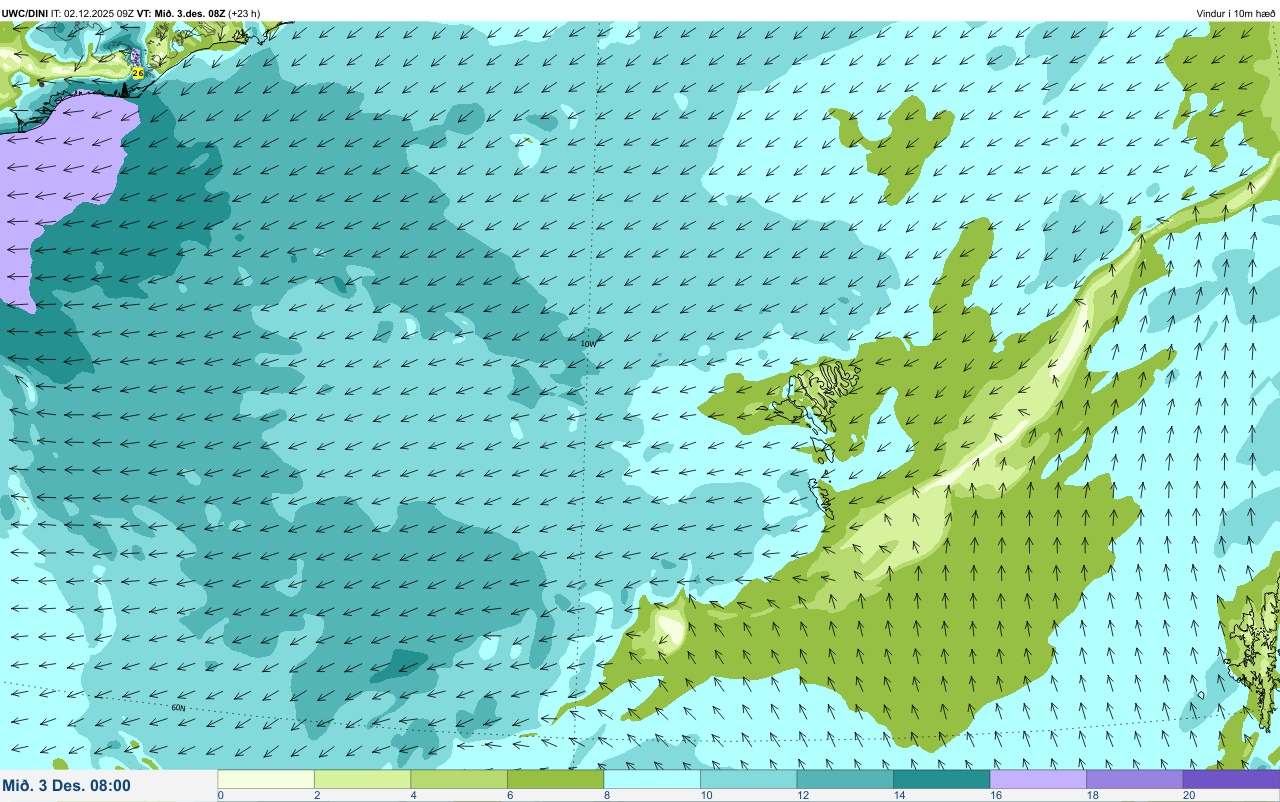Click the 'Mið. 3 Des. 08:00' timestamp
Image resolution: width=1280 pixels, height=802 pixels.
[67, 786]
